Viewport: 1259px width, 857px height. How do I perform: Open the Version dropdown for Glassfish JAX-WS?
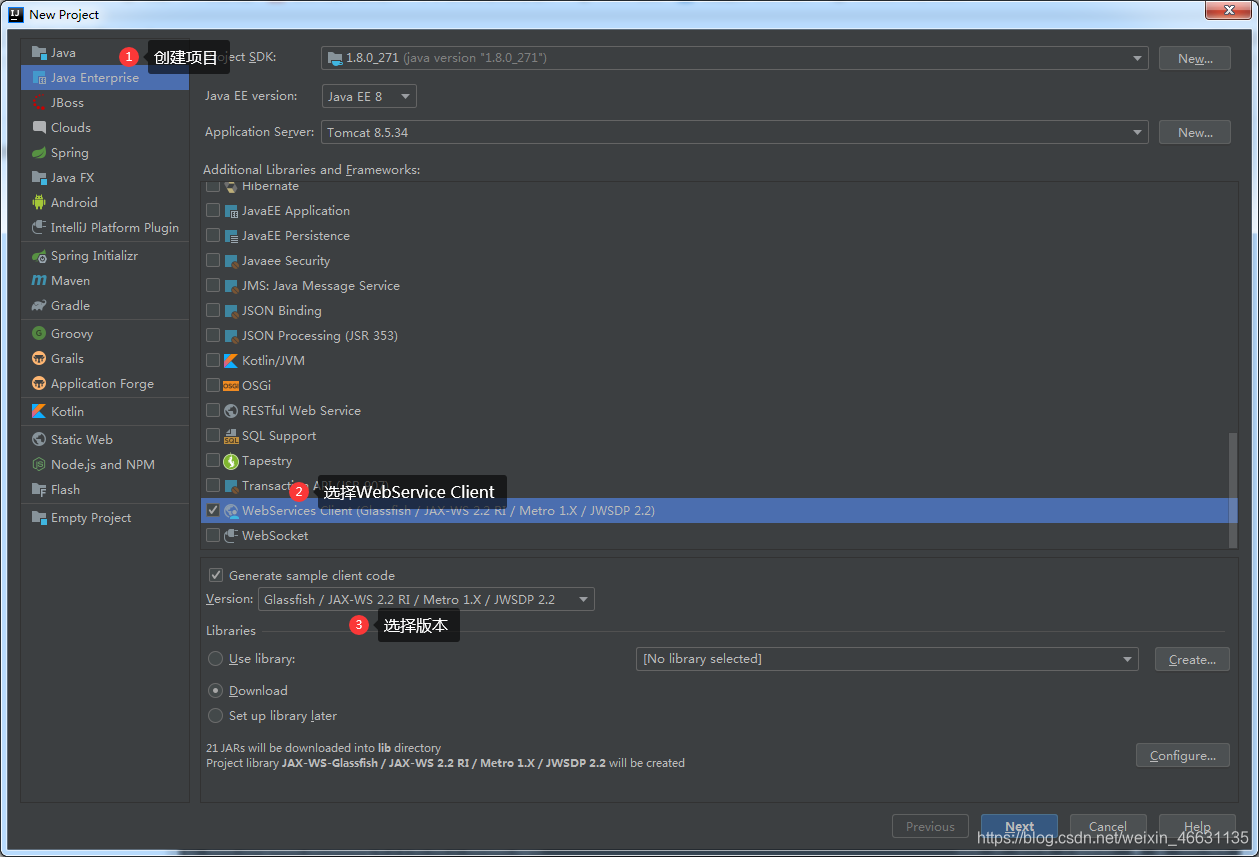[x=584, y=598]
